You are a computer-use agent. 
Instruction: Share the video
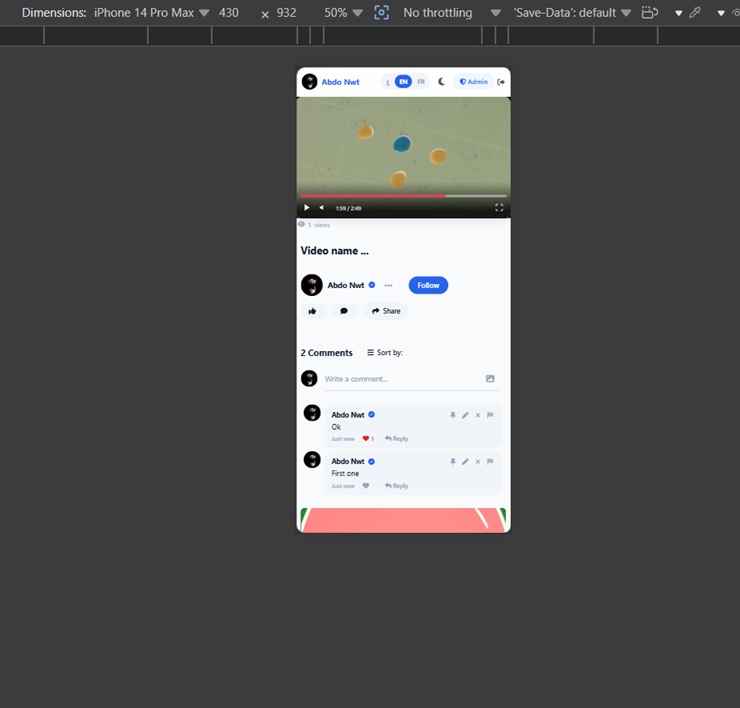click(386, 311)
